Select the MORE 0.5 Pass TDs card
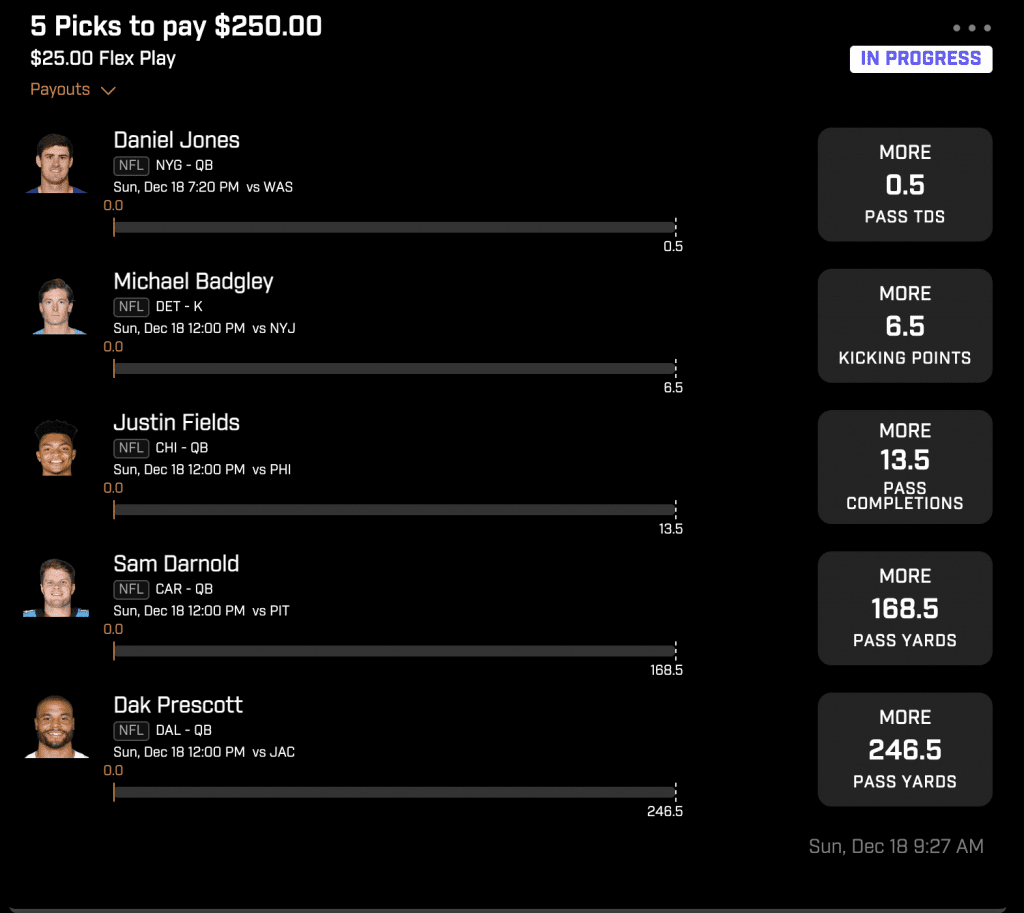Viewport: 1024px width, 913px height. 904,184
